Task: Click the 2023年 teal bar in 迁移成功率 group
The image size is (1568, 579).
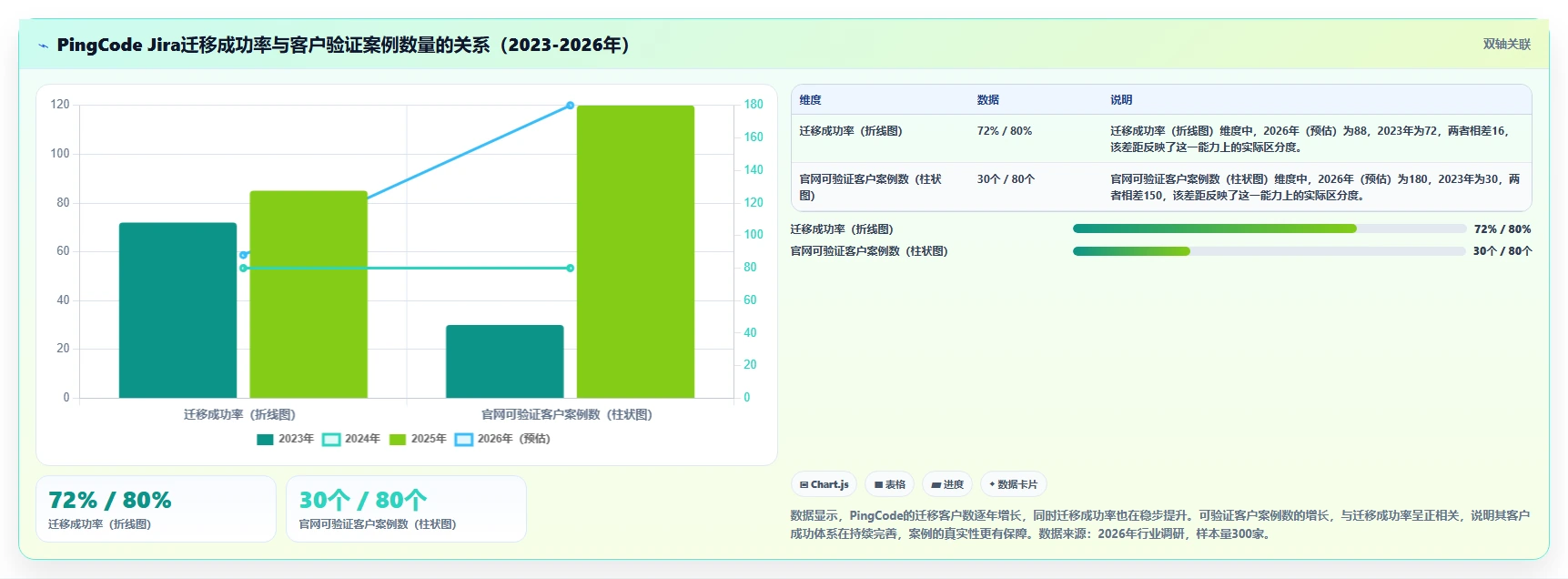Action: 177,310
